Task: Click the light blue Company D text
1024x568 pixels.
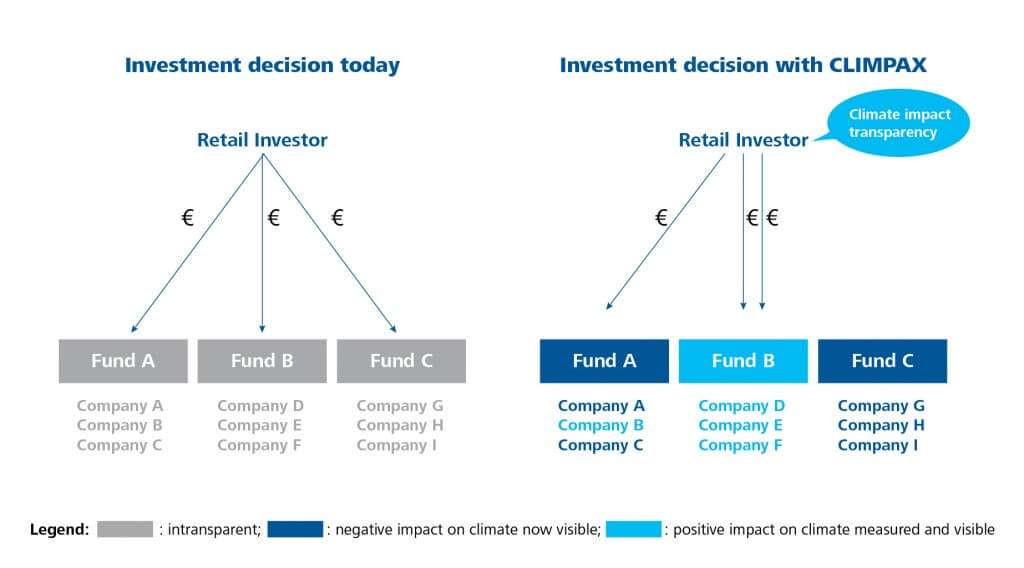Action: click(x=741, y=406)
